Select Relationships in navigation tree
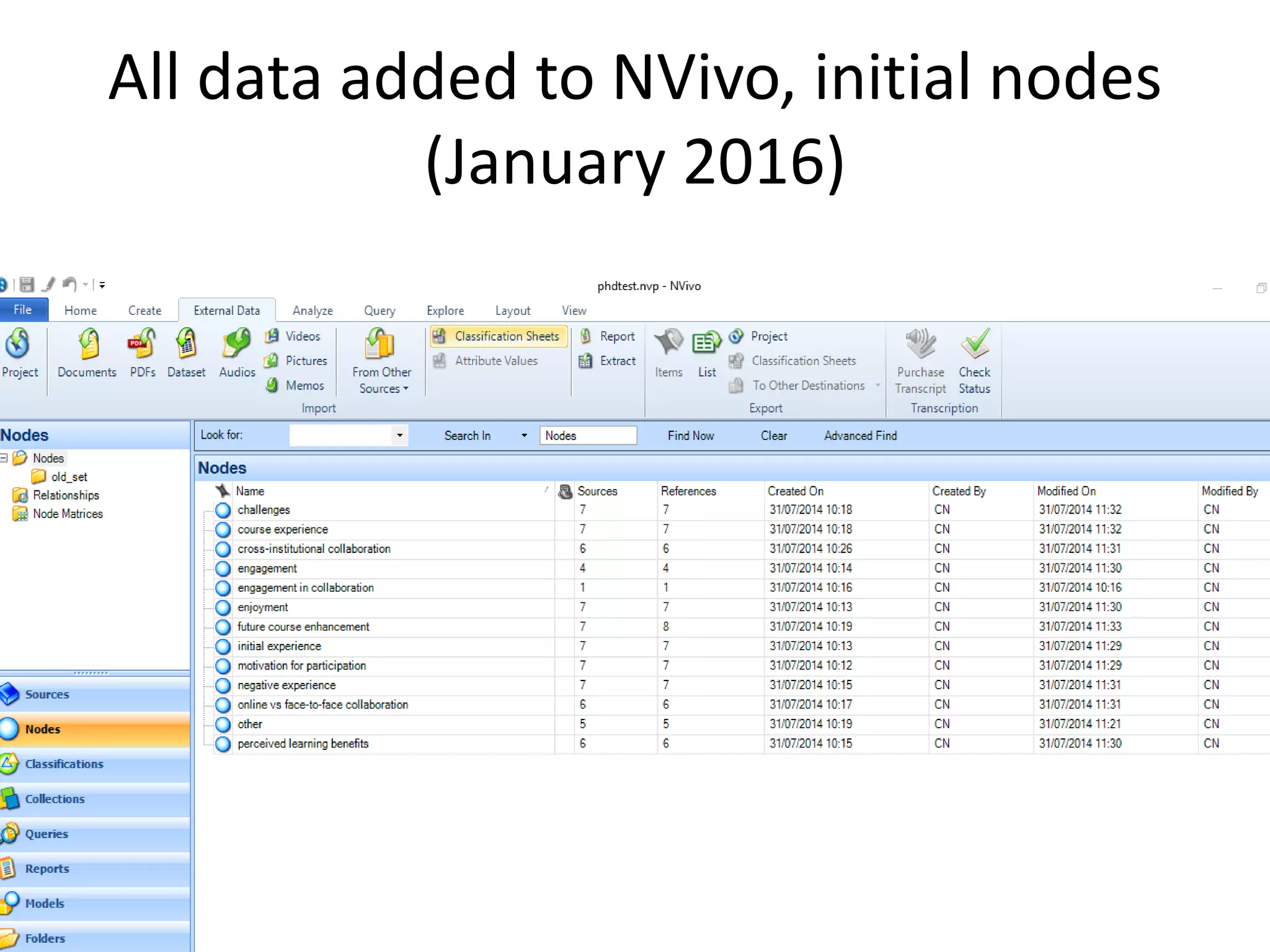Image resolution: width=1270 pixels, height=952 pixels. [x=56, y=495]
